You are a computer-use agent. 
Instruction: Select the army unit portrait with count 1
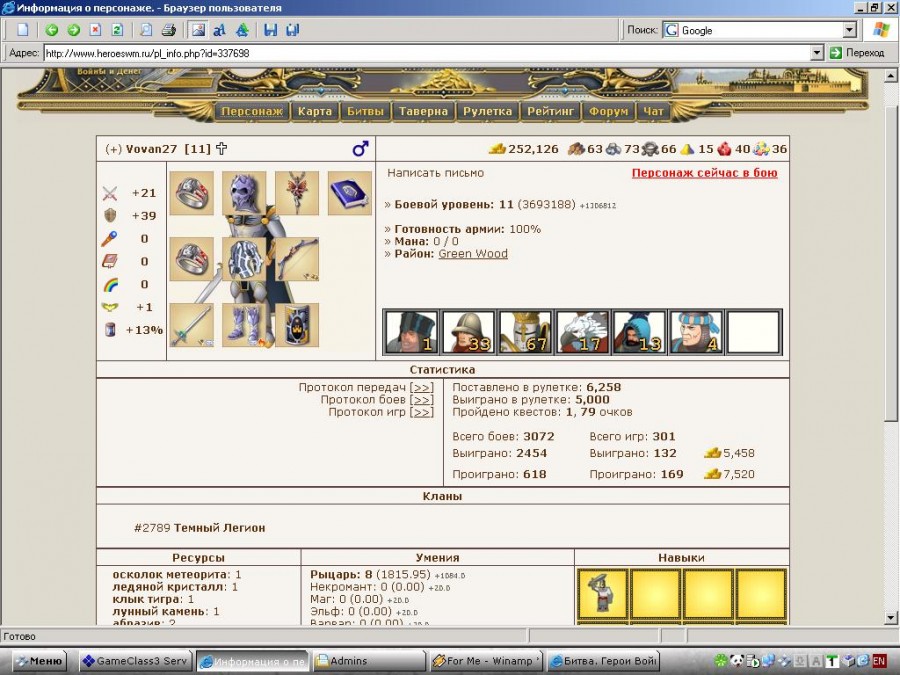(x=411, y=332)
